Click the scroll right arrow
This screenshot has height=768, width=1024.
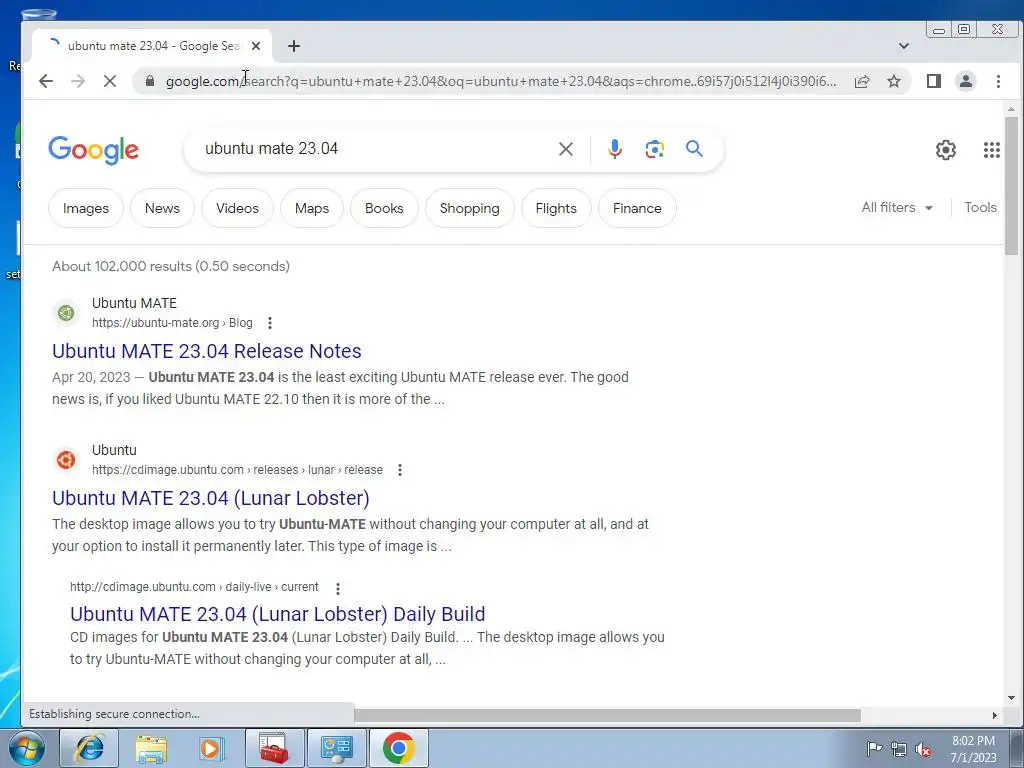point(995,715)
